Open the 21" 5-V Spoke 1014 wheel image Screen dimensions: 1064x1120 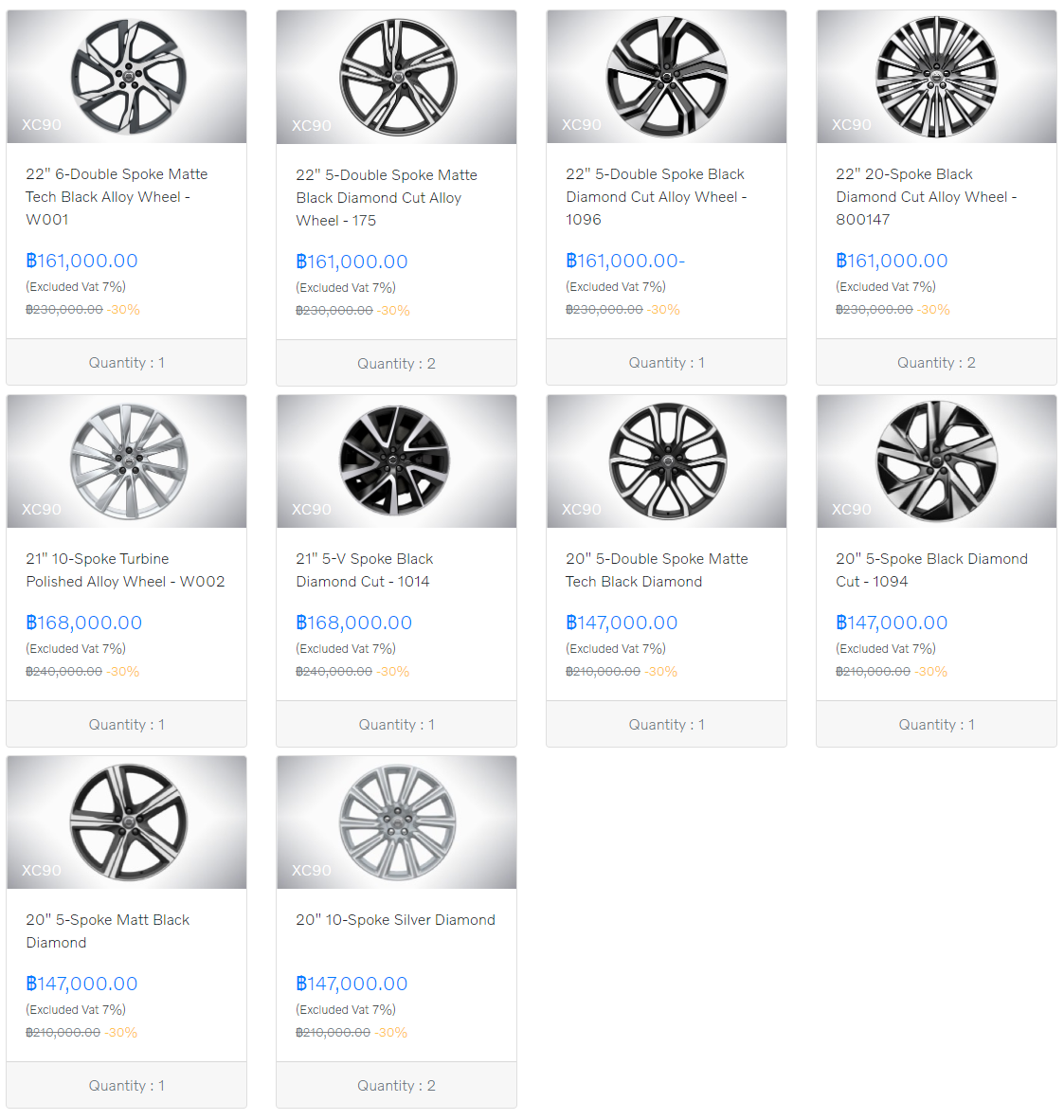(x=396, y=461)
